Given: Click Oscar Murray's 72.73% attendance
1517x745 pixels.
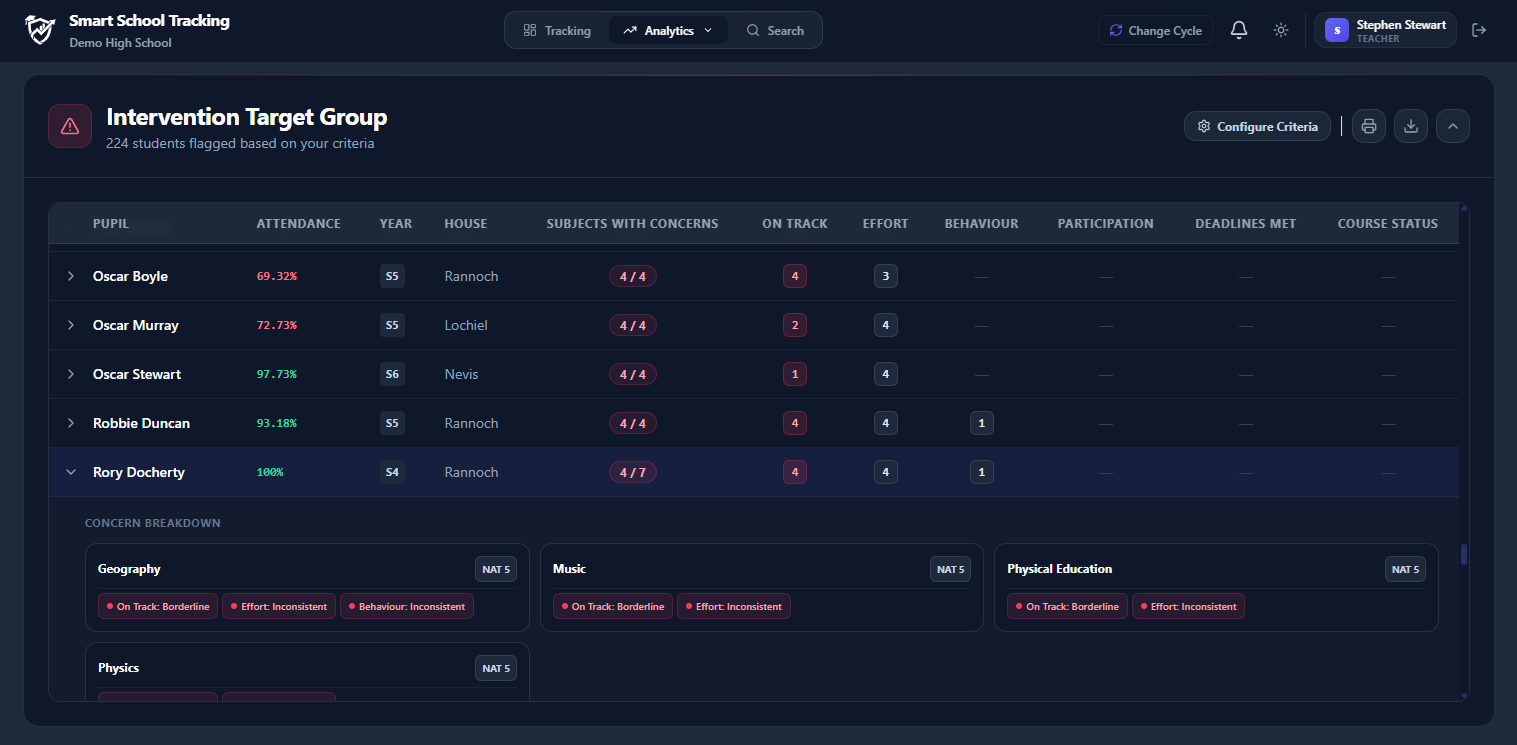Looking at the screenshot, I should [277, 325].
